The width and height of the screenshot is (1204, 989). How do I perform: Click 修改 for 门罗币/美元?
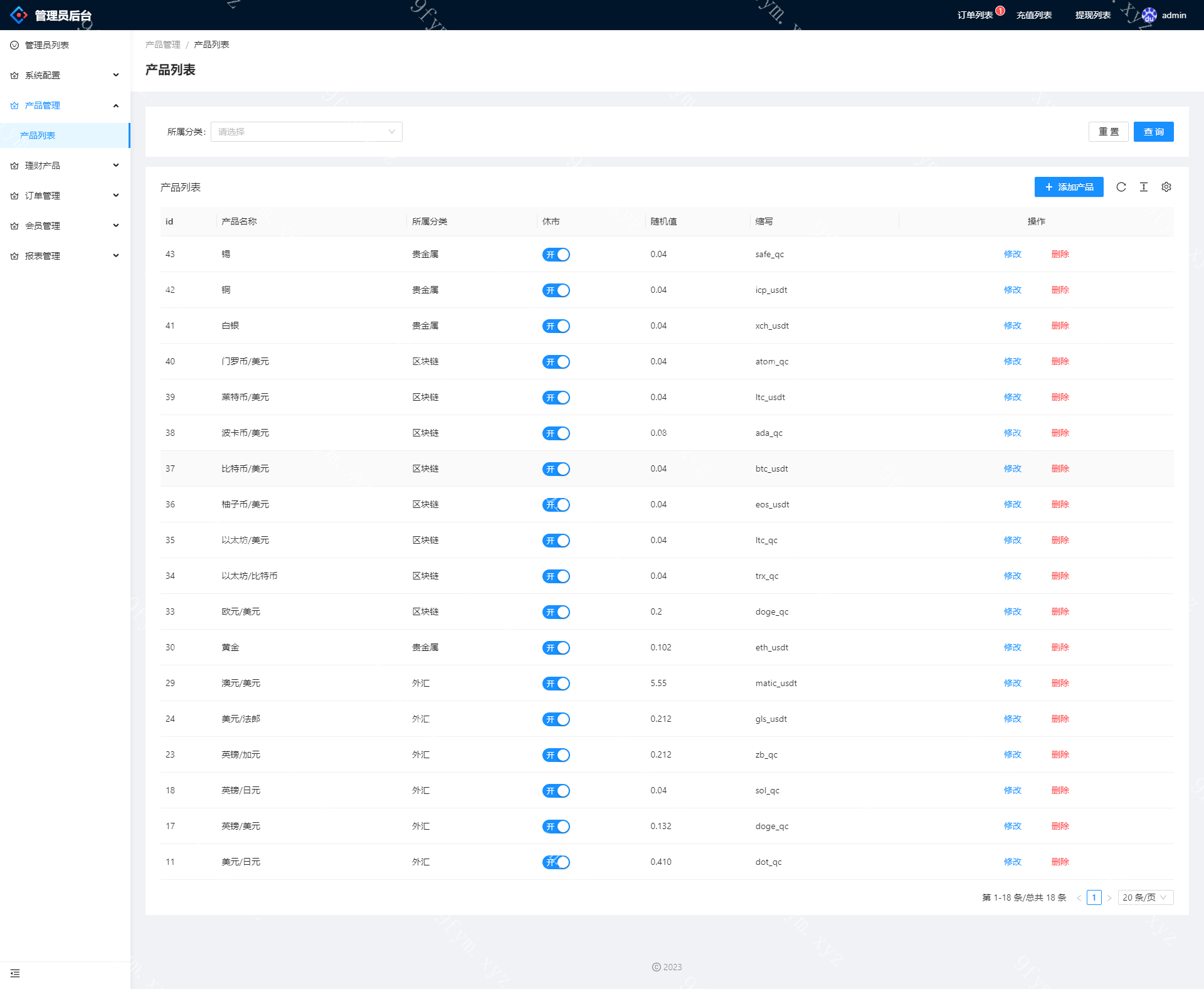1013,361
